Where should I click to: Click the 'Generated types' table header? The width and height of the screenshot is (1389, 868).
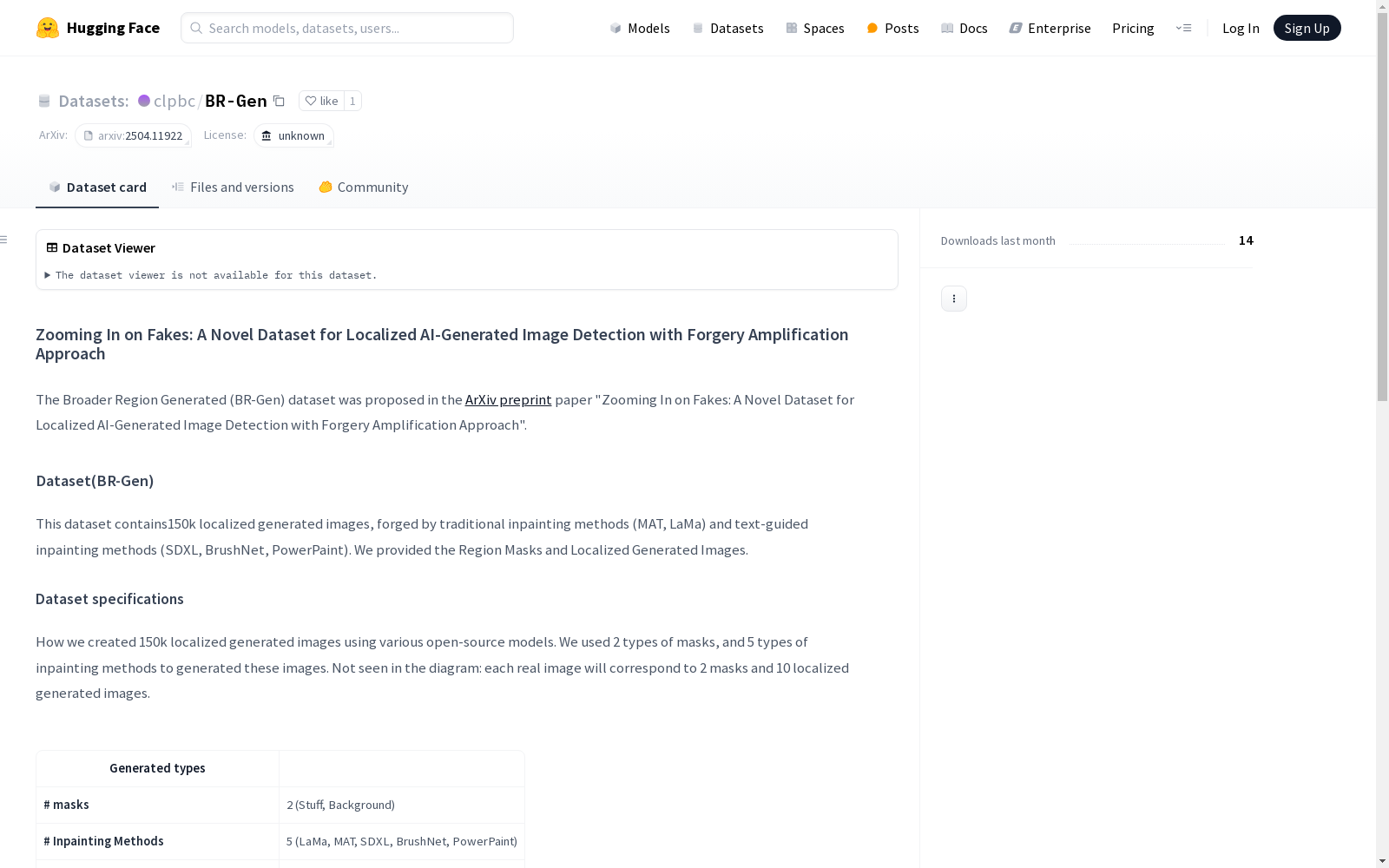[157, 768]
